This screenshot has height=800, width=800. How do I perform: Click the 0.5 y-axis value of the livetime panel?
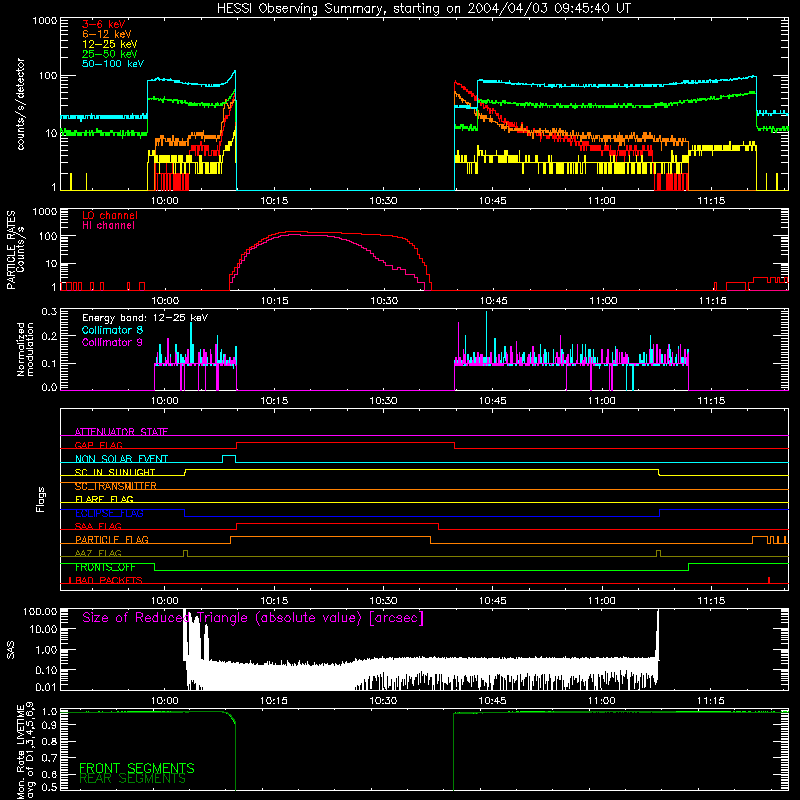(x=49, y=787)
